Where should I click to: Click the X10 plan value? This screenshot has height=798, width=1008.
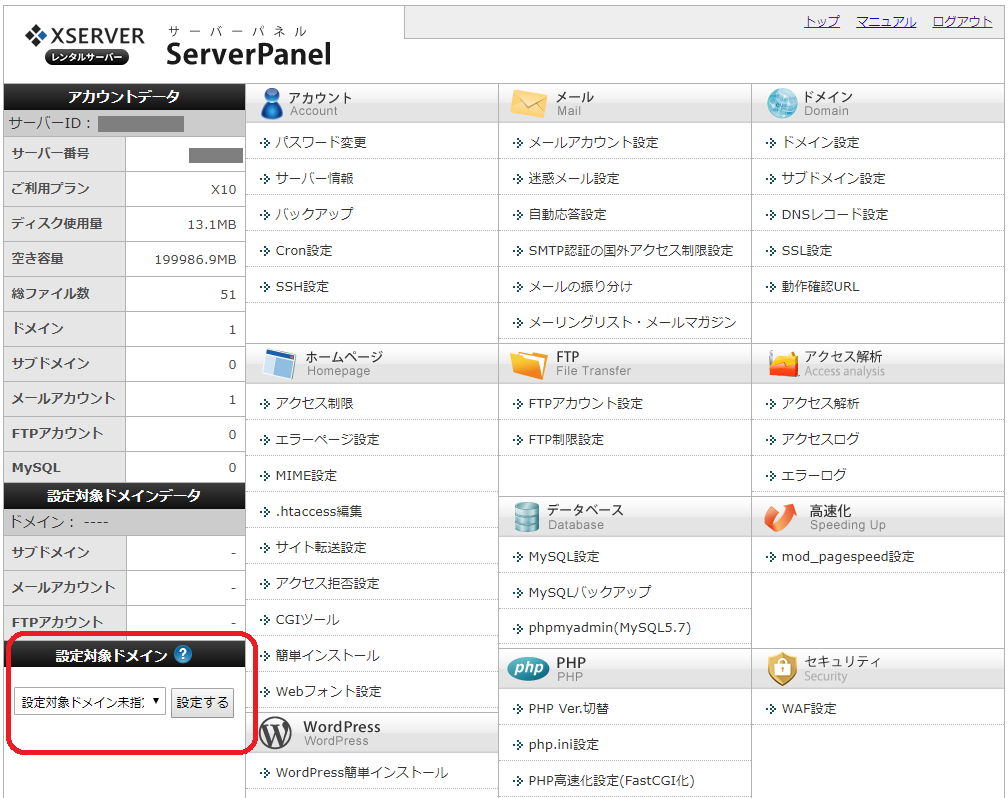(x=223, y=189)
